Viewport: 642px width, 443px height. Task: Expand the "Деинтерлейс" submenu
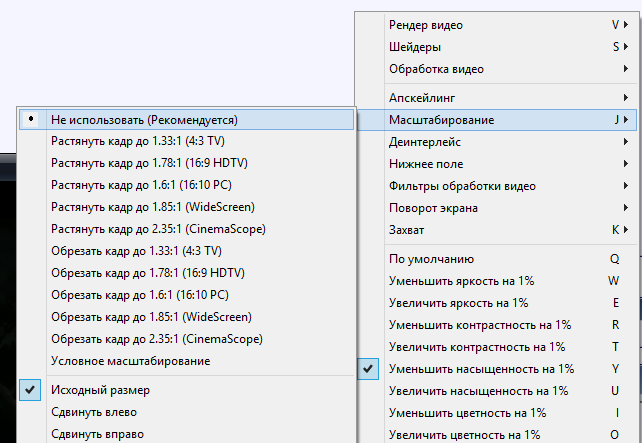(426, 142)
